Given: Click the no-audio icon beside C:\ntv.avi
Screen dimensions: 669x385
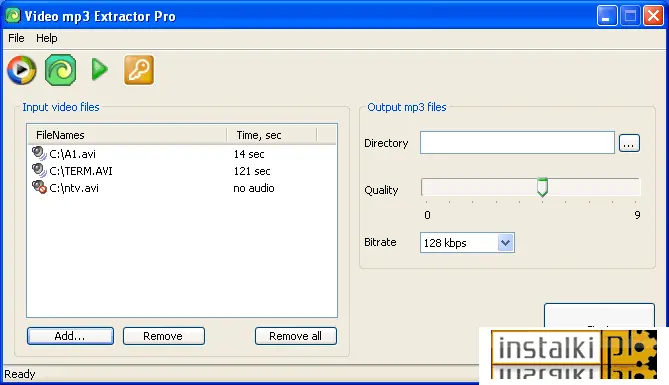Looking at the screenshot, I should tap(39, 187).
